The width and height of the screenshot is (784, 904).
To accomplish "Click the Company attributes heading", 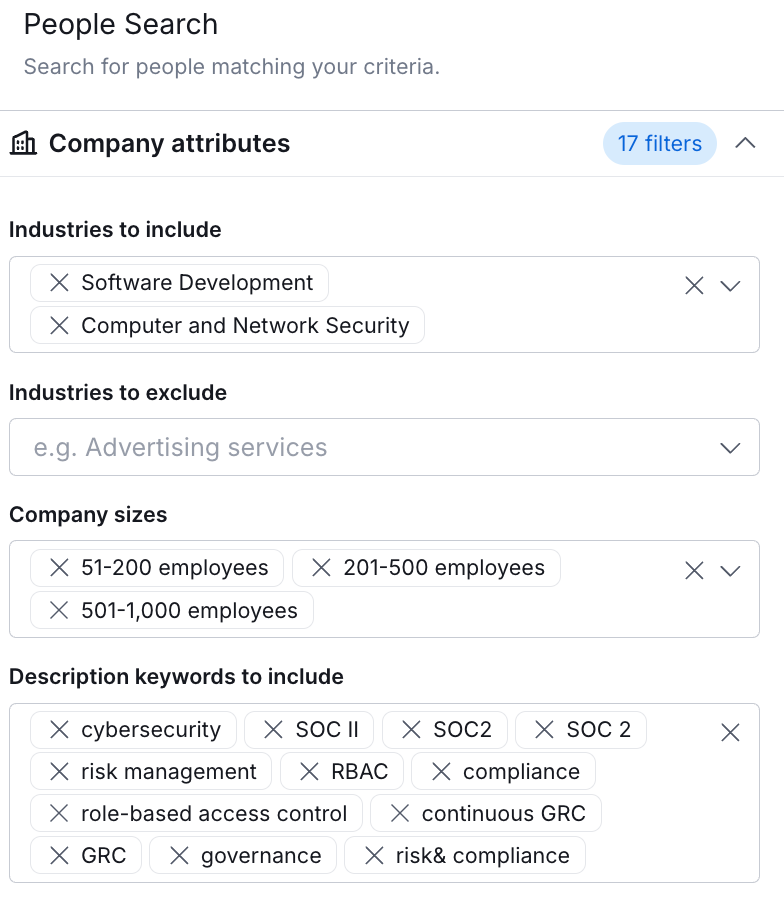I will pos(169,144).
